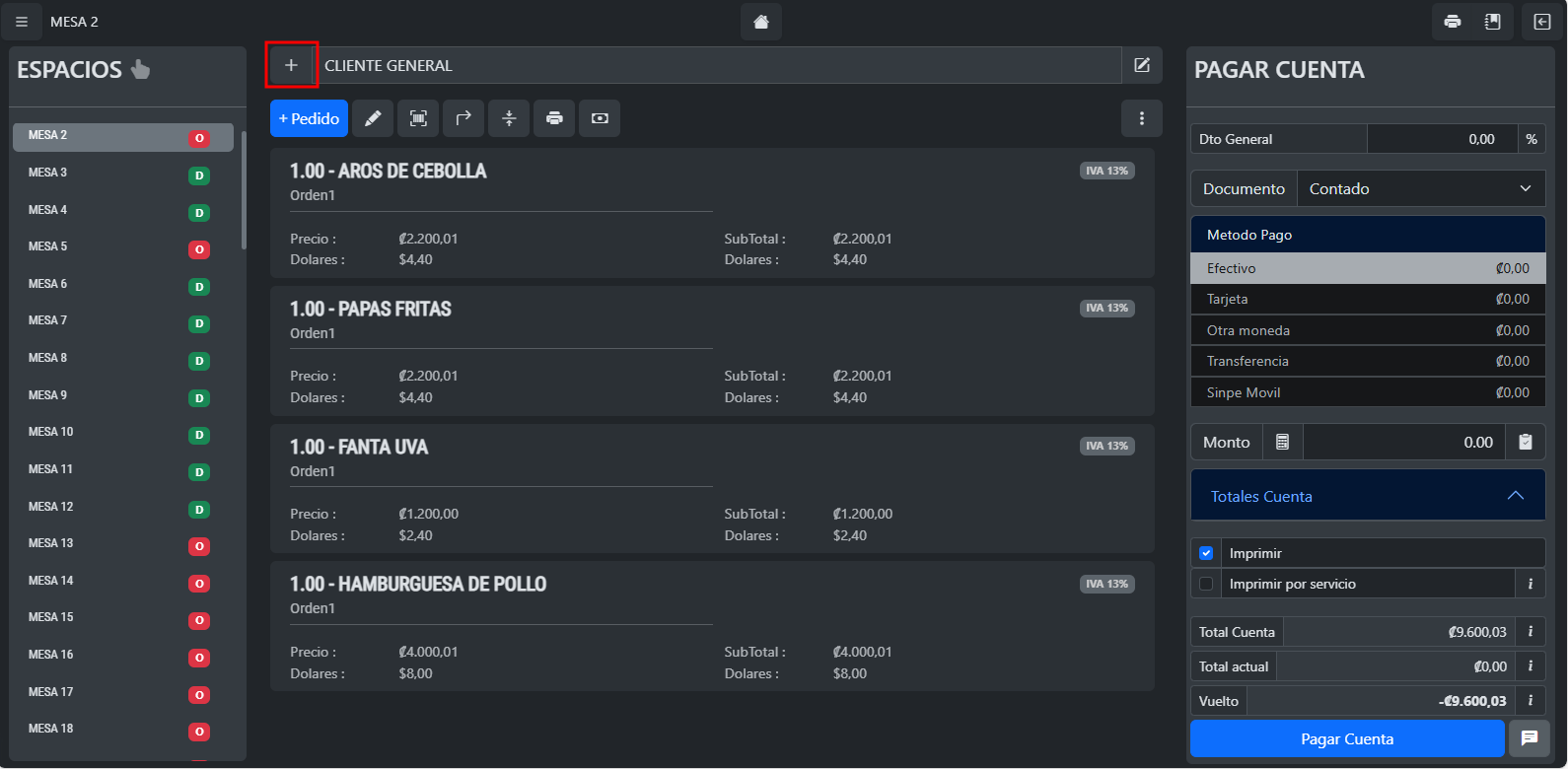1568x769 pixels.
Task: Collapse the Totales Cuenta section
Action: coord(1515,496)
